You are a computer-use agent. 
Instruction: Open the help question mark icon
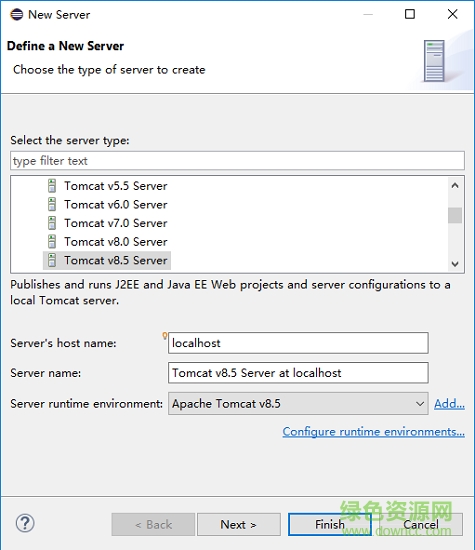pos(25,523)
